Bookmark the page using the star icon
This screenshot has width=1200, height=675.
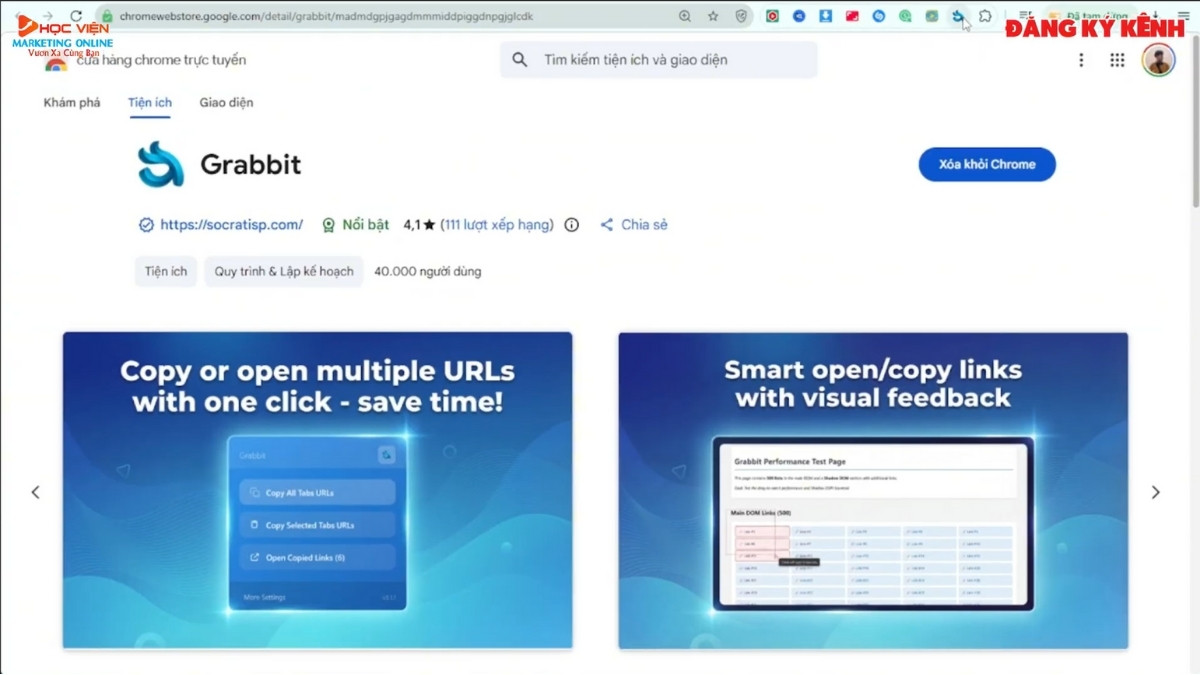point(712,16)
